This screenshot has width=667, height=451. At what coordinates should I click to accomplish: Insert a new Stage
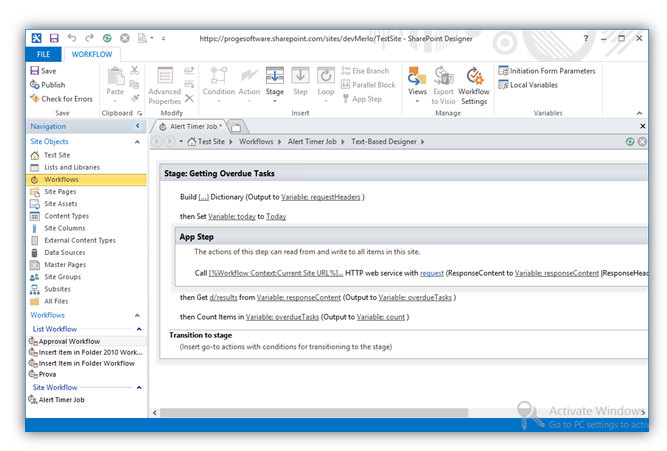(274, 80)
